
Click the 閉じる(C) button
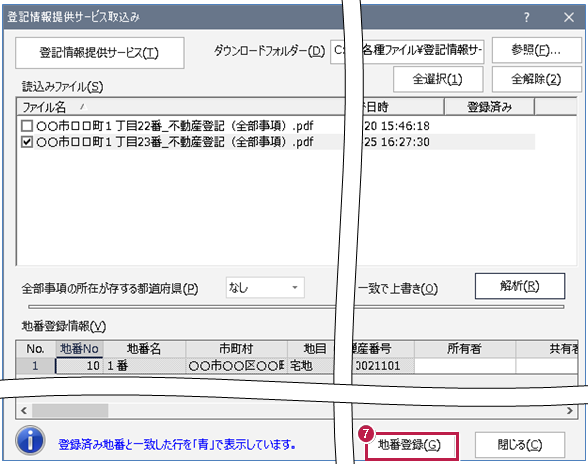tap(520, 445)
